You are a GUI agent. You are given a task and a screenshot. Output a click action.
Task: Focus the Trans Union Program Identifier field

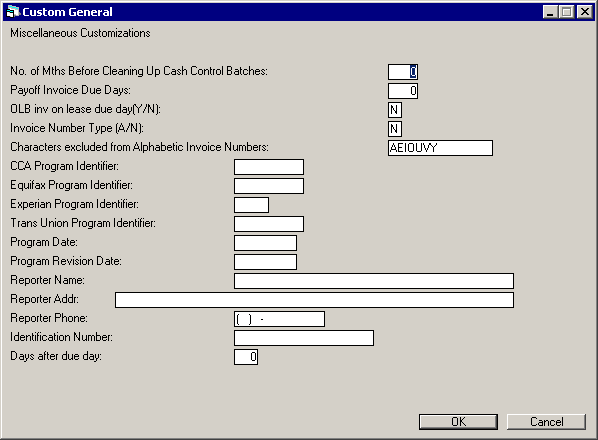tap(269, 224)
